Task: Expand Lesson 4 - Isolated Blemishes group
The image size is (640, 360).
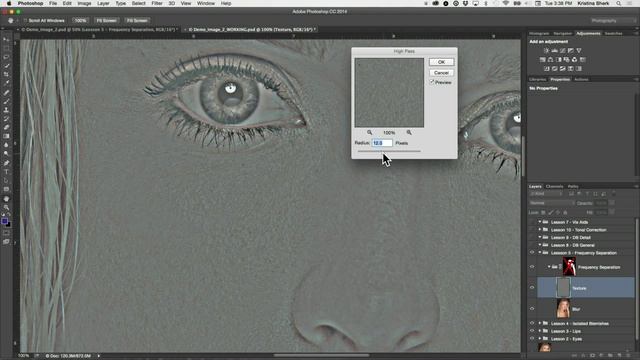Action: coord(540,323)
